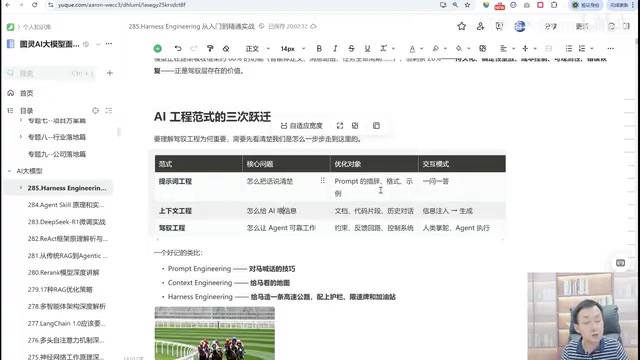This screenshot has width=640, height=360.
Task: Toggle the numbered list
Action: click(582, 48)
